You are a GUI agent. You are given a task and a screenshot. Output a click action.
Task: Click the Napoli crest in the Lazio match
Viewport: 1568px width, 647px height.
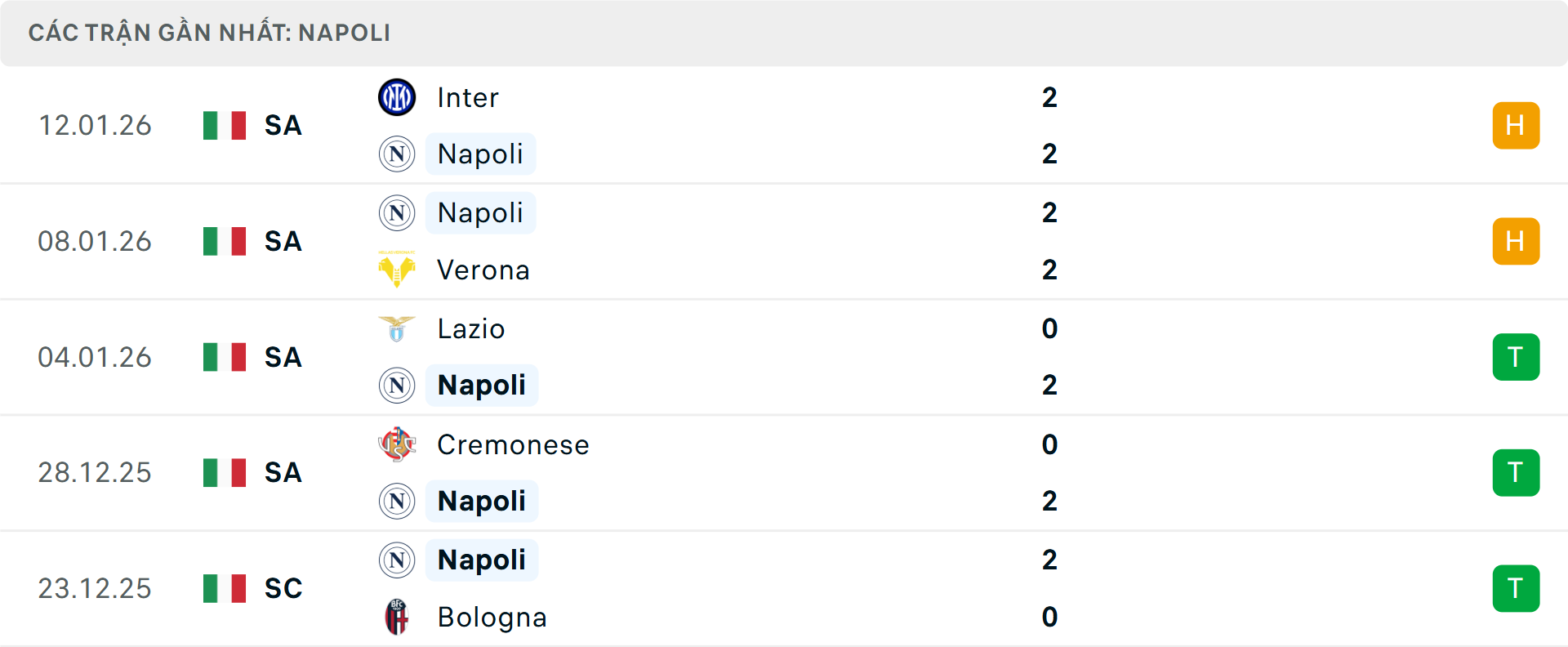pyautogui.click(x=397, y=385)
